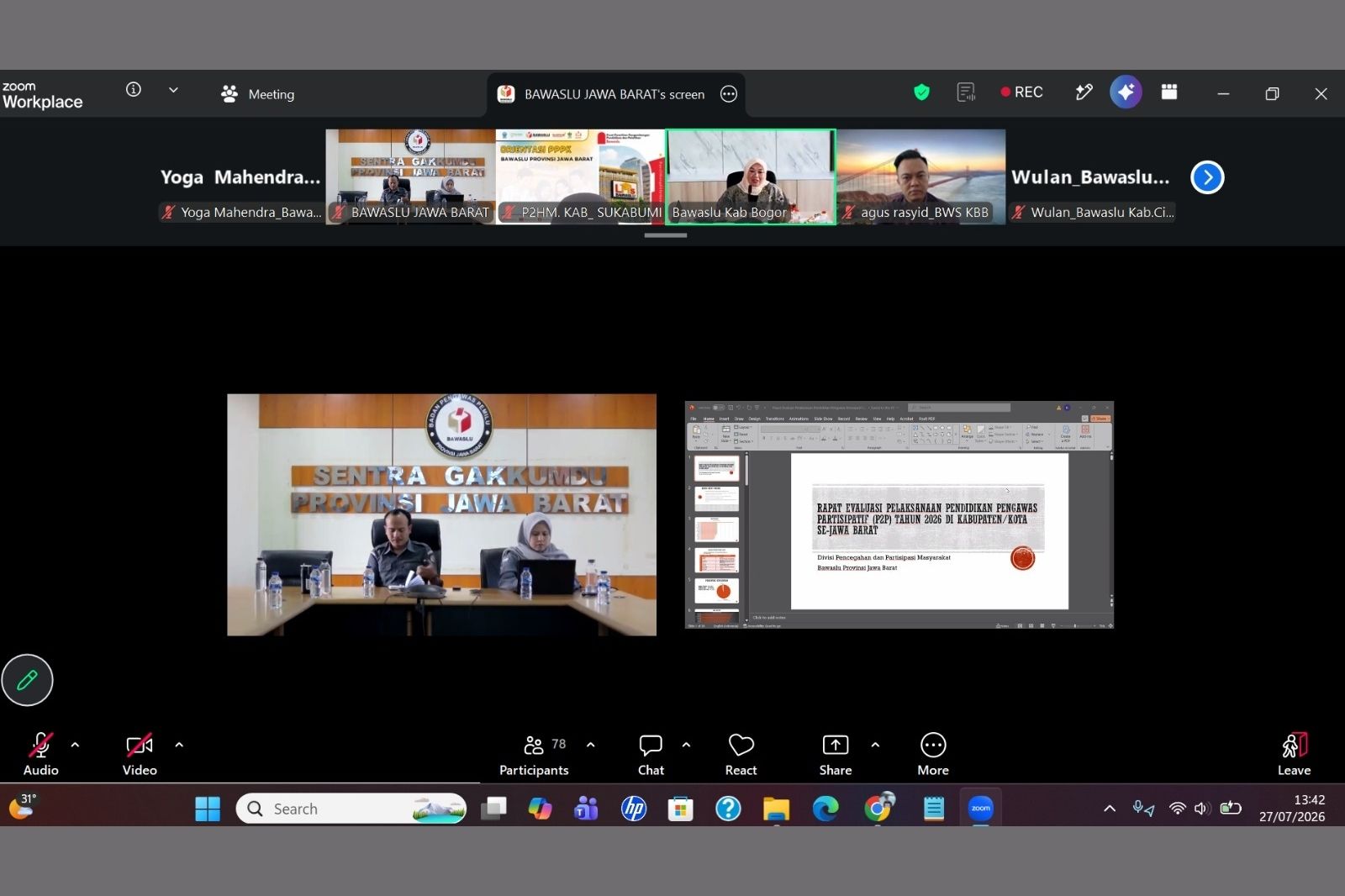Image resolution: width=1345 pixels, height=896 pixels.
Task: Unmute the Audio microphone
Action: pos(40,756)
